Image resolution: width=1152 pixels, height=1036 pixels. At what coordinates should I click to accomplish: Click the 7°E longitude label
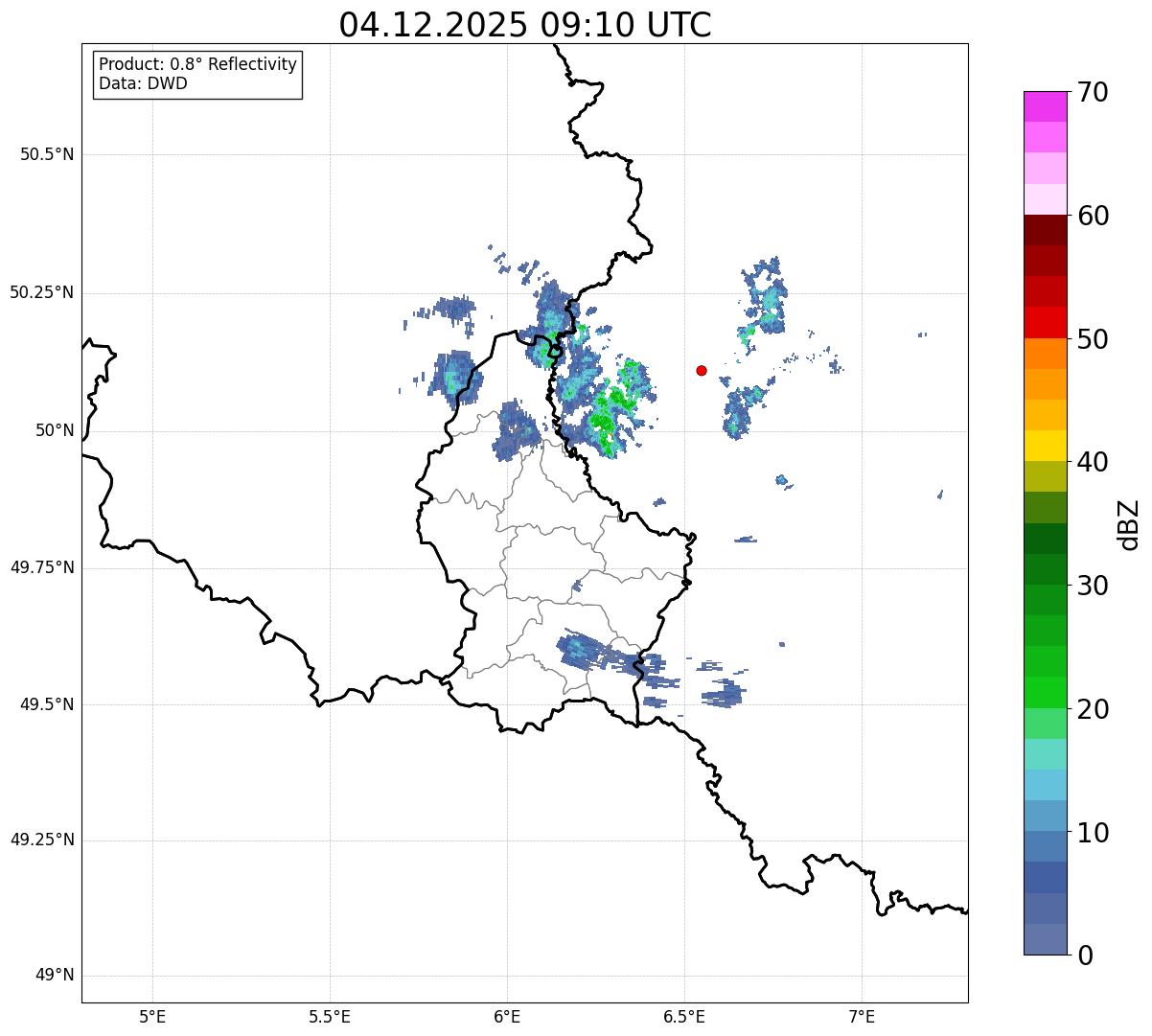(862, 1017)
